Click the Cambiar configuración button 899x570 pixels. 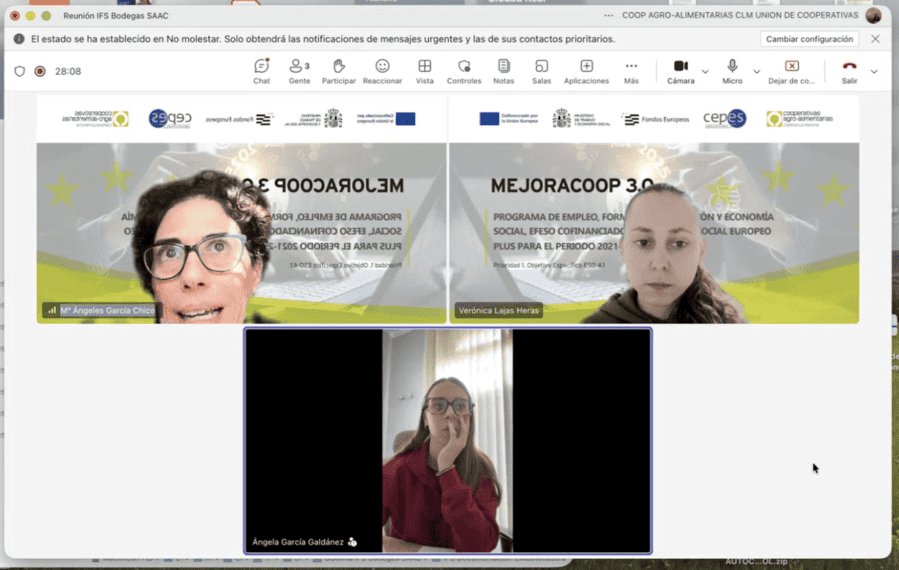tap(810, 39)
